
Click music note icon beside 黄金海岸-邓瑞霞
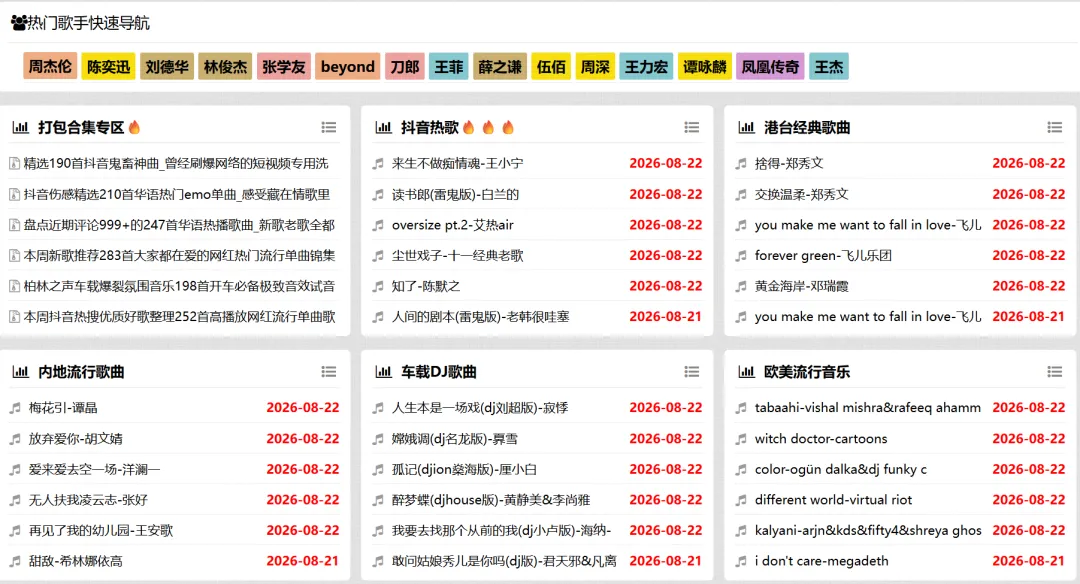tap(741, 286)
